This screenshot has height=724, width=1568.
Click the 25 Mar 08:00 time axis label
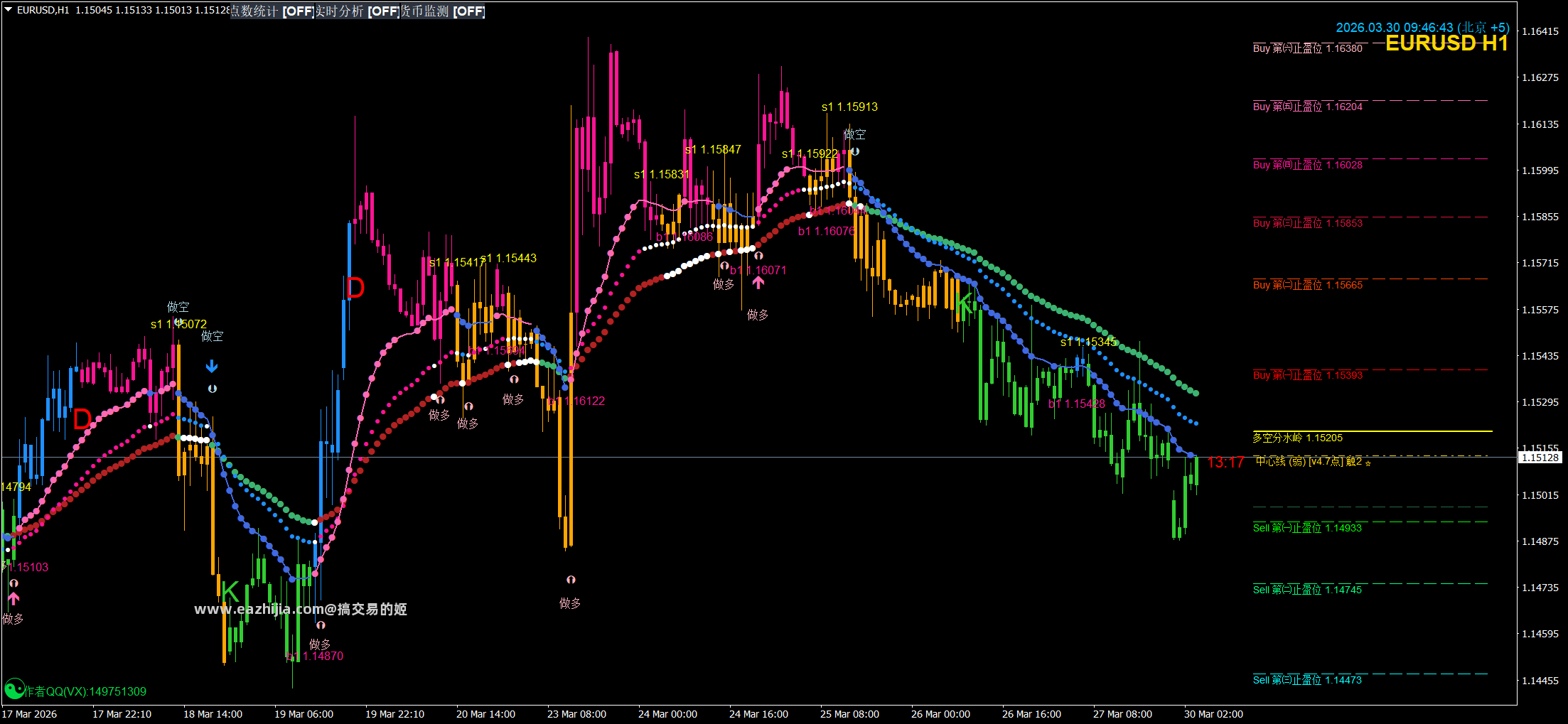pyautogui.click(x=849, y=714)
